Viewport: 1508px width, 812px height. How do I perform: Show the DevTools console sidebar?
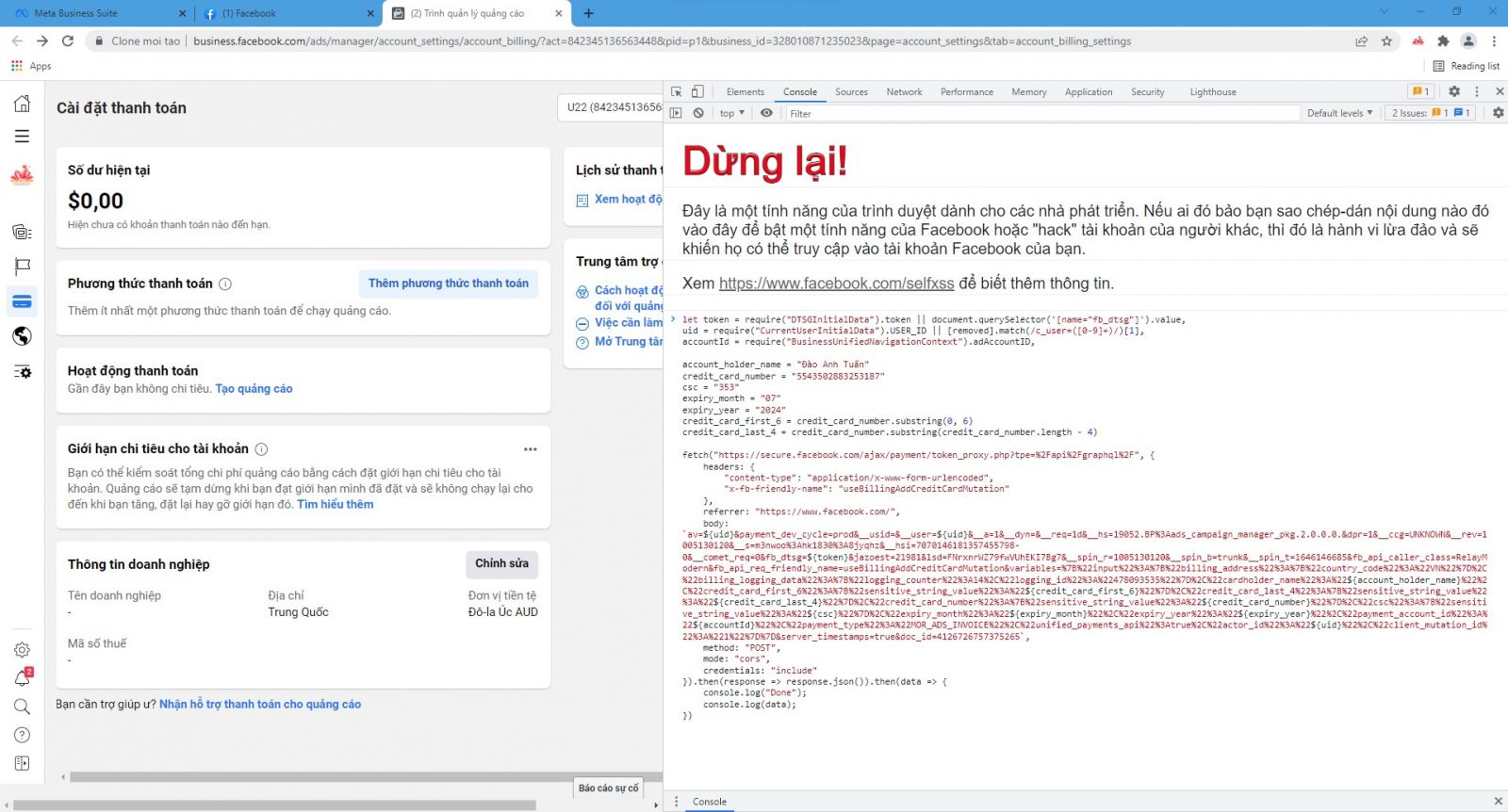[x=676, y=113]
